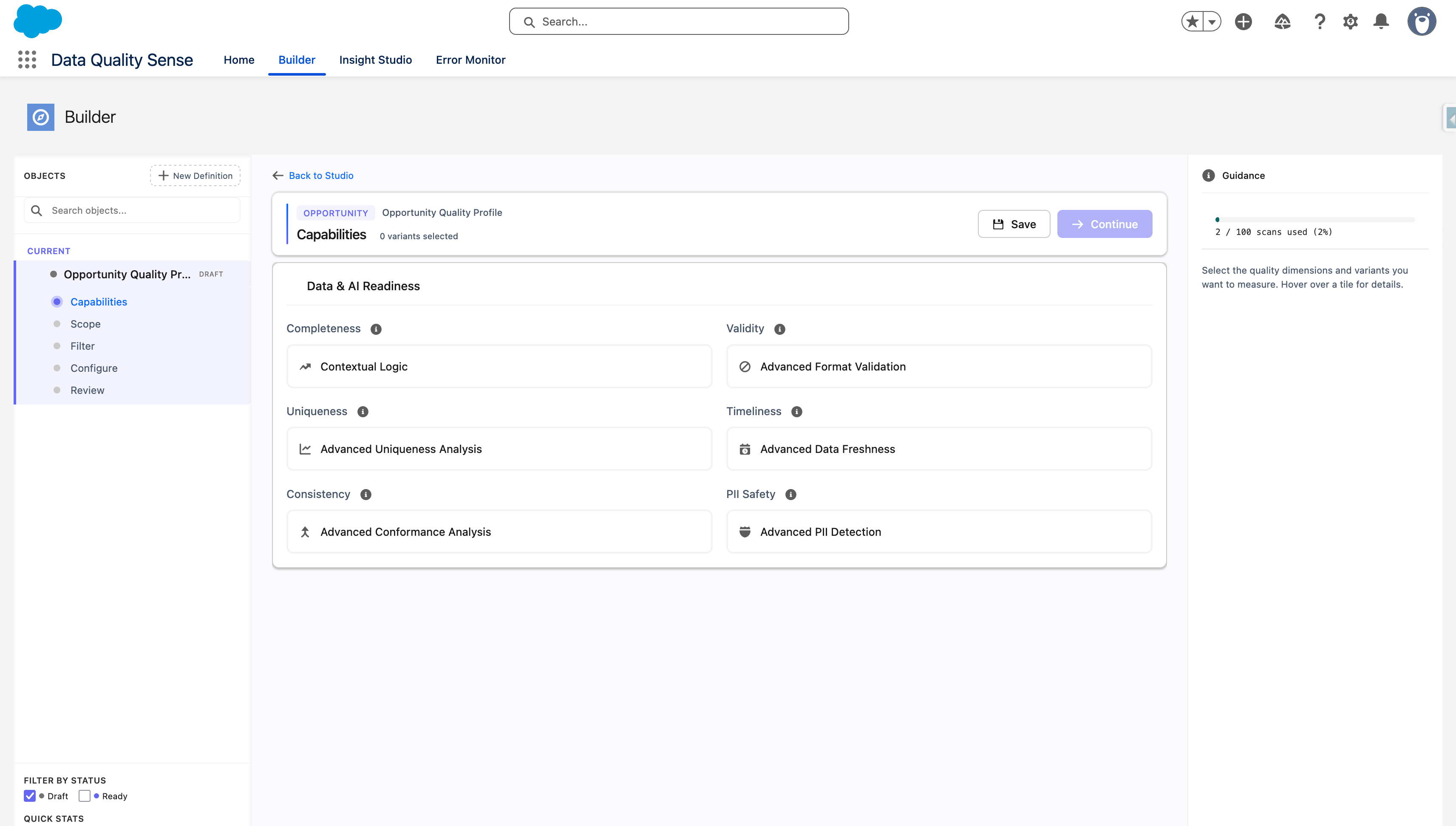Click the back arrow beside Back to Studio
This screenshot has width=1456, height=826.
point(278,176)
